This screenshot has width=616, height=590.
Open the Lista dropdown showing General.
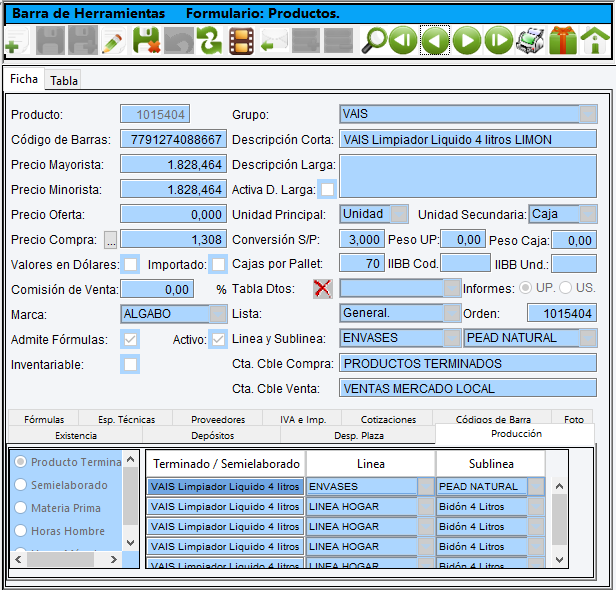(x=453, y=313)
